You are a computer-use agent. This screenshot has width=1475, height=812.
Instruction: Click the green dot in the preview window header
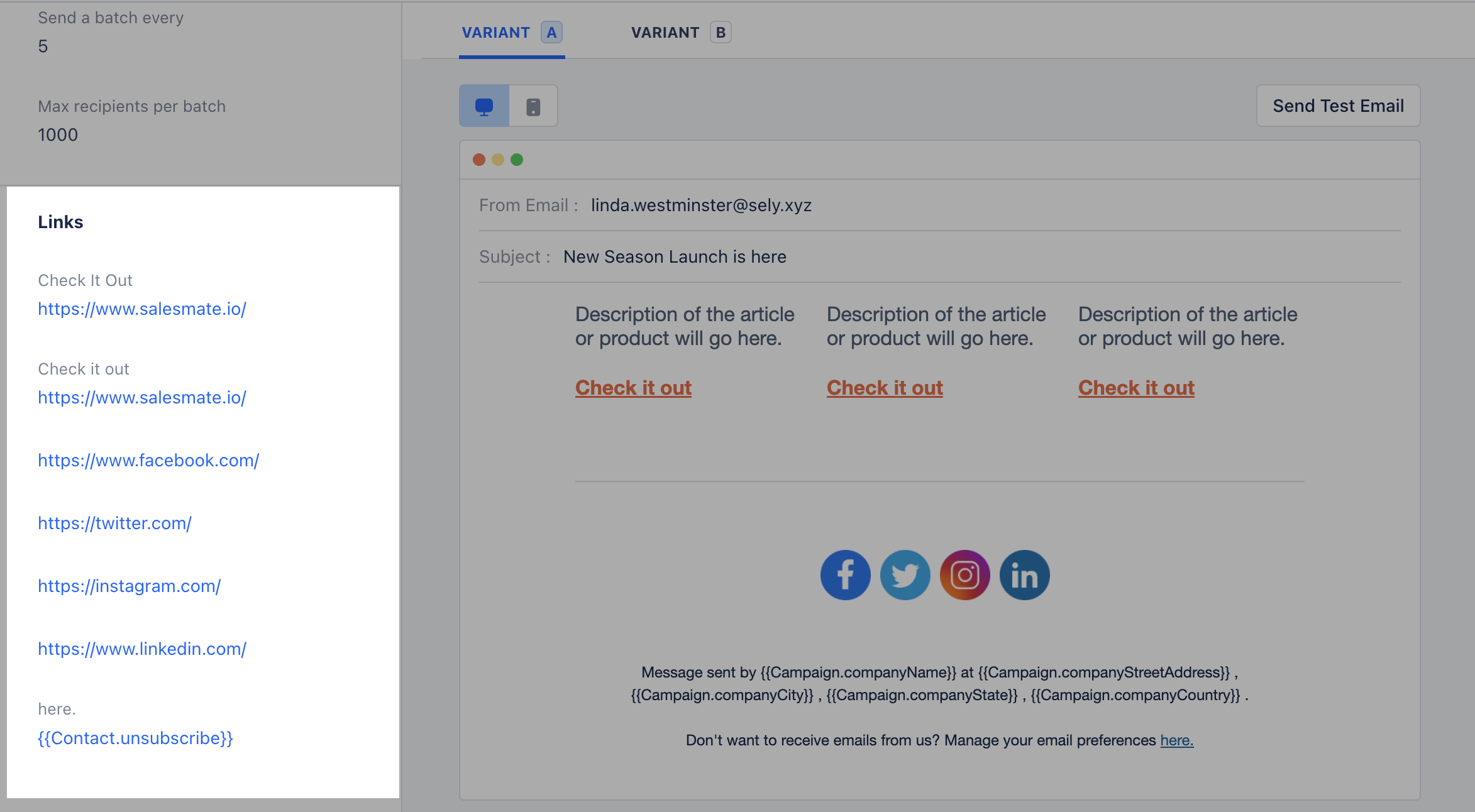tap(517, 160)
